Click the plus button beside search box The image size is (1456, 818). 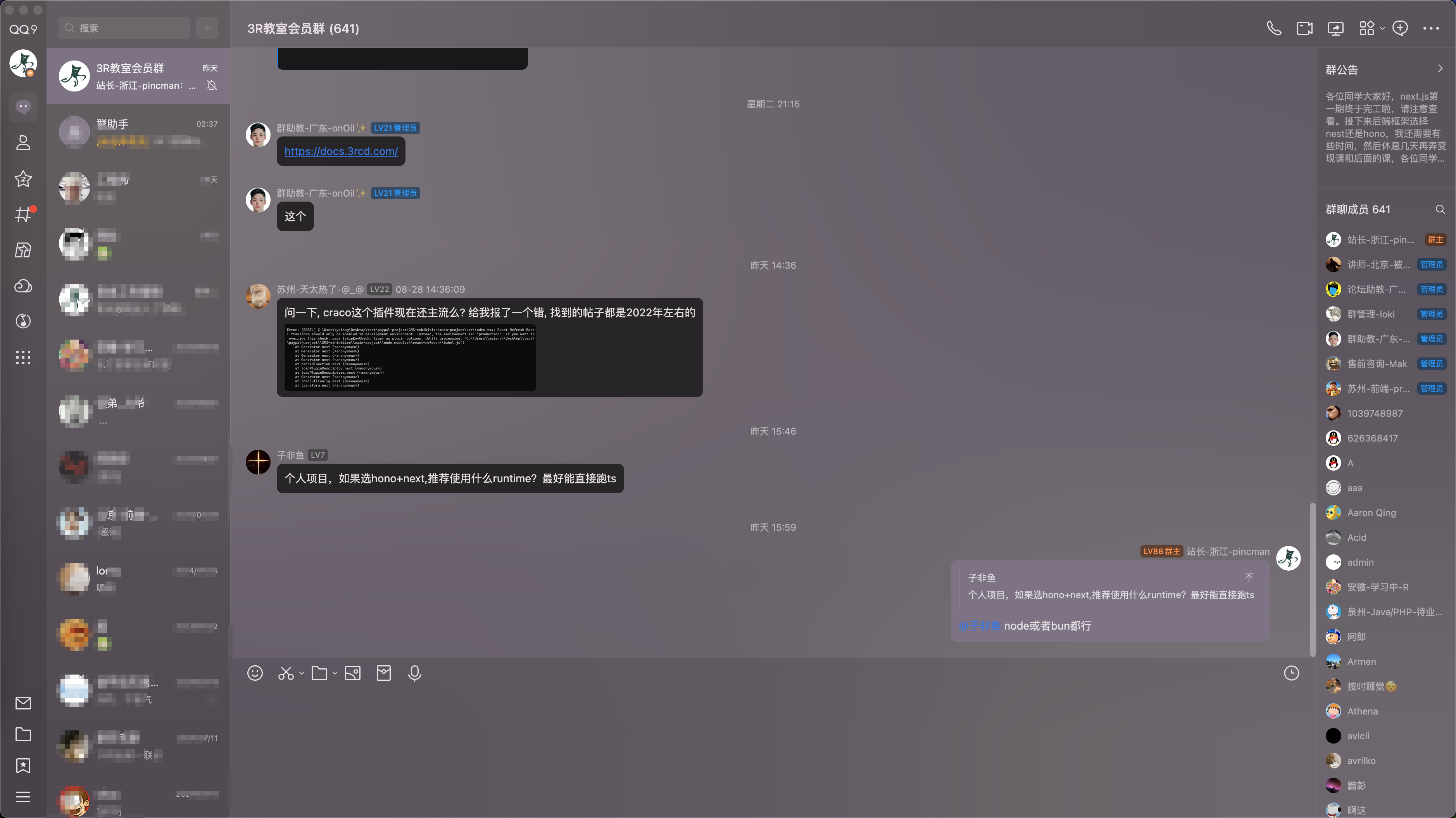pyautogui.click(x=207, y=28)
